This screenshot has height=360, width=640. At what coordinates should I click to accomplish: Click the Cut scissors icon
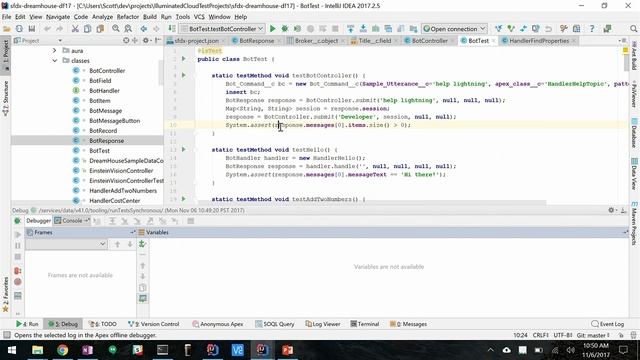tap(75, 29)
